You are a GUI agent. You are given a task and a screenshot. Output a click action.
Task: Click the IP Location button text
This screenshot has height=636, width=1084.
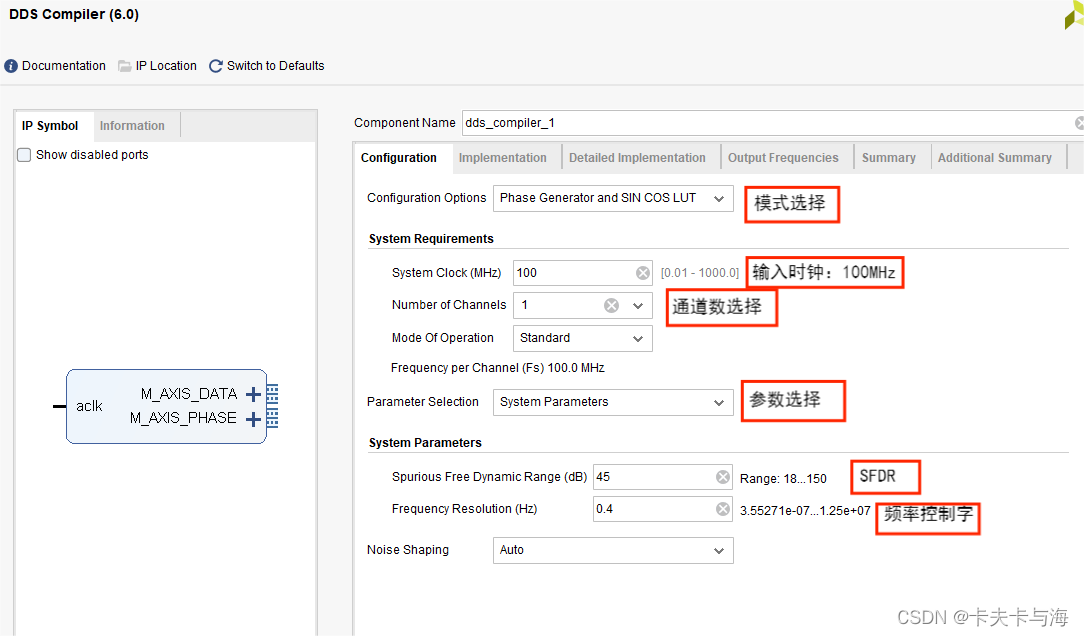166,66
